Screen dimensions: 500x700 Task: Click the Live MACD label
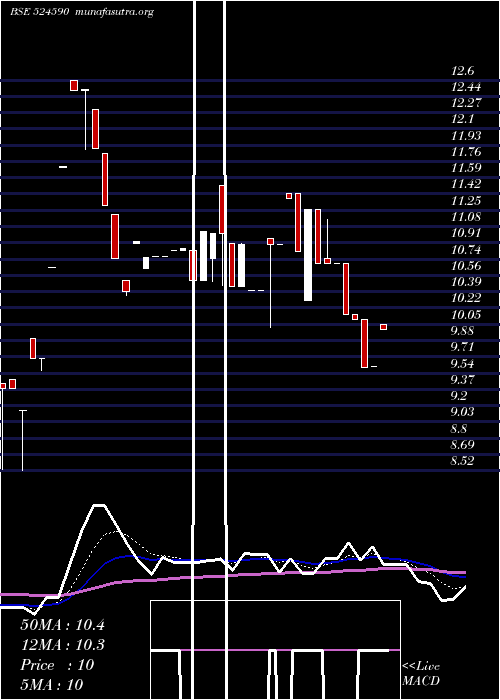click(421, 674)
